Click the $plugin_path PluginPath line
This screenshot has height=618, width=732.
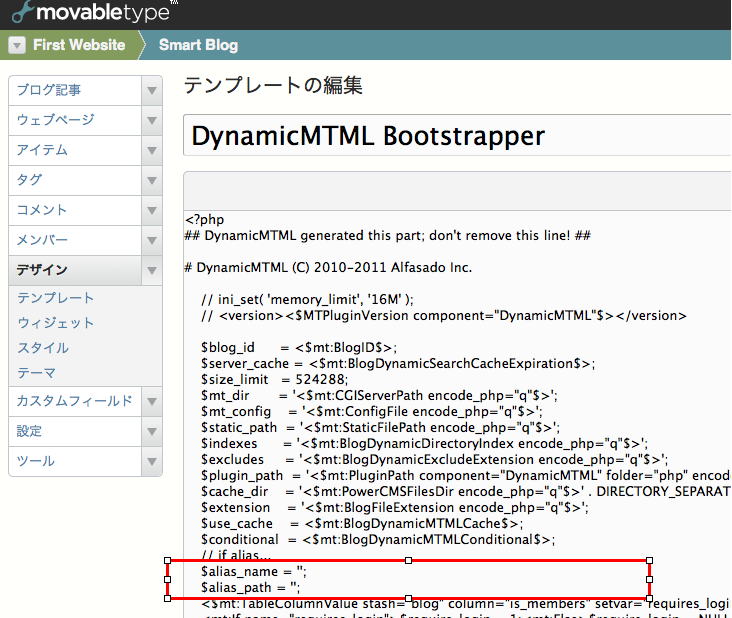466,476
